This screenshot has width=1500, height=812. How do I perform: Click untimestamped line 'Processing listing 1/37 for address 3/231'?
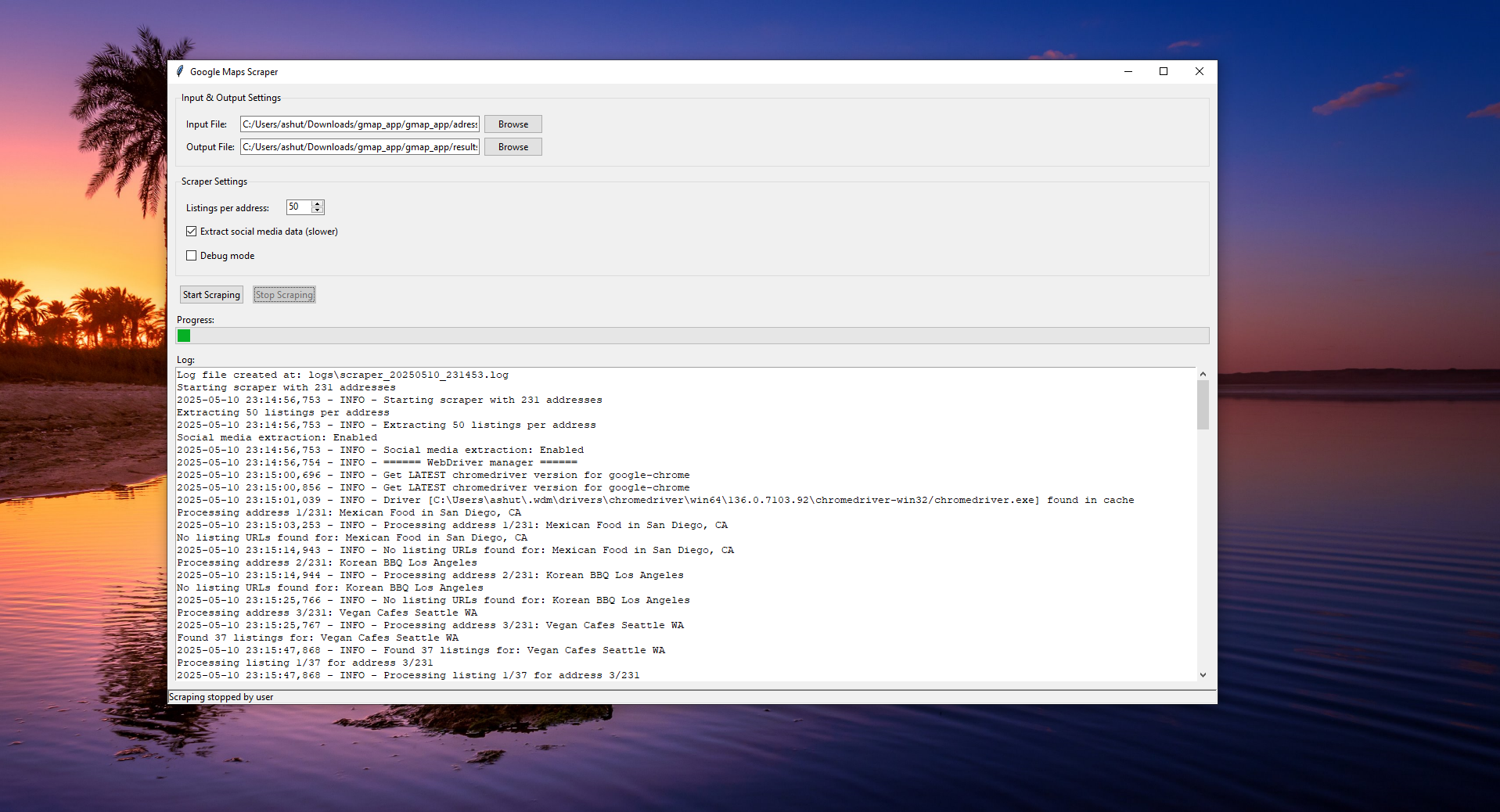tap(305, 663)
